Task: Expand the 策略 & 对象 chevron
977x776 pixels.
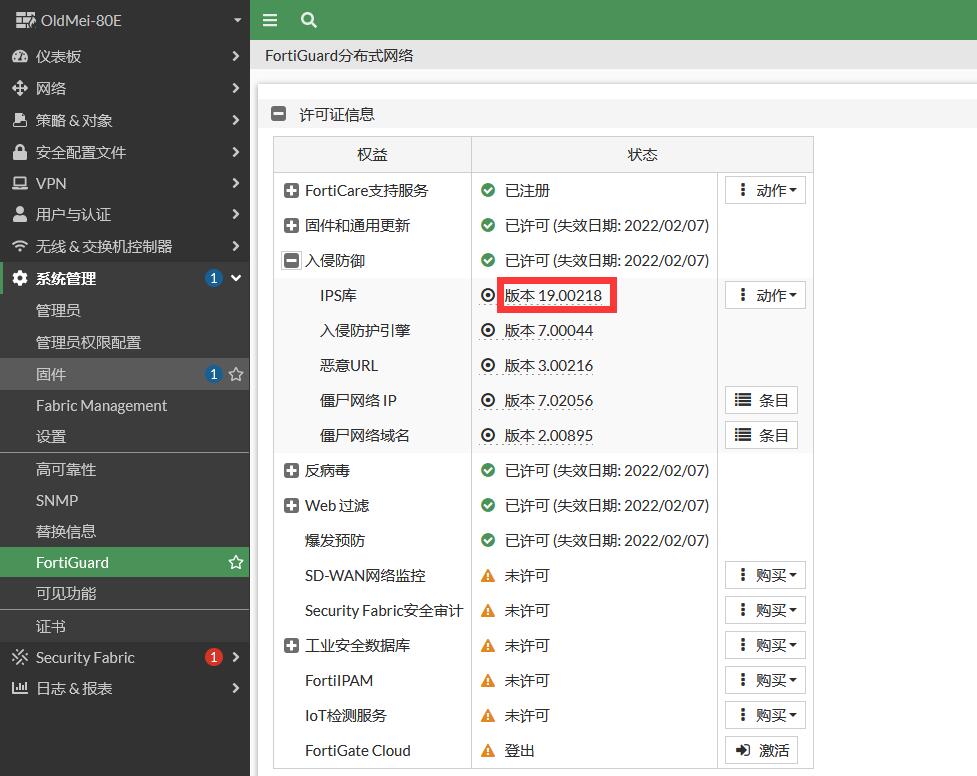Action: [x=236, y=120]
